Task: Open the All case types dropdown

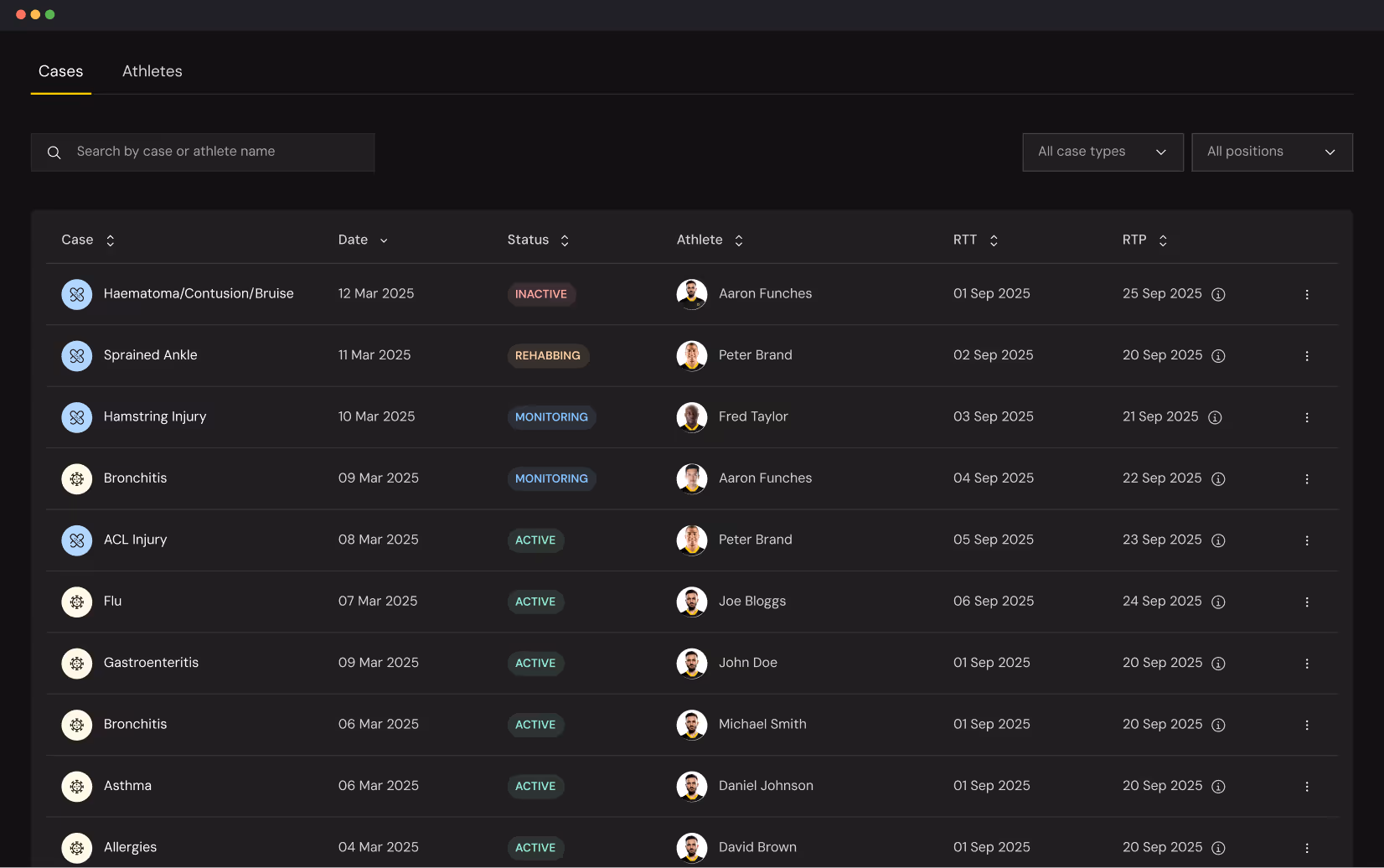Action: [x=1103, y=152]
